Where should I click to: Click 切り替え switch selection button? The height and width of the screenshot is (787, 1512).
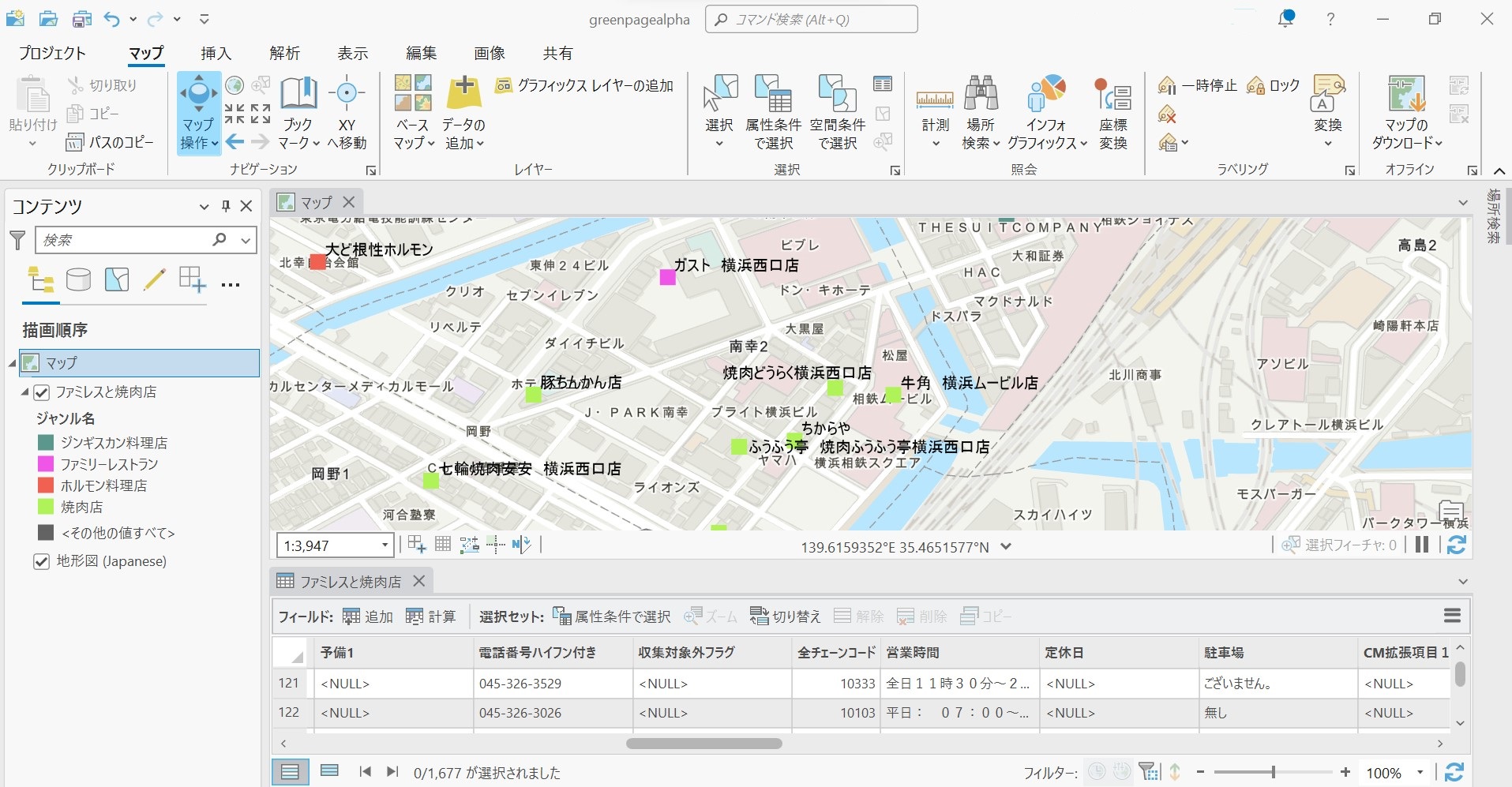point(785,616)
